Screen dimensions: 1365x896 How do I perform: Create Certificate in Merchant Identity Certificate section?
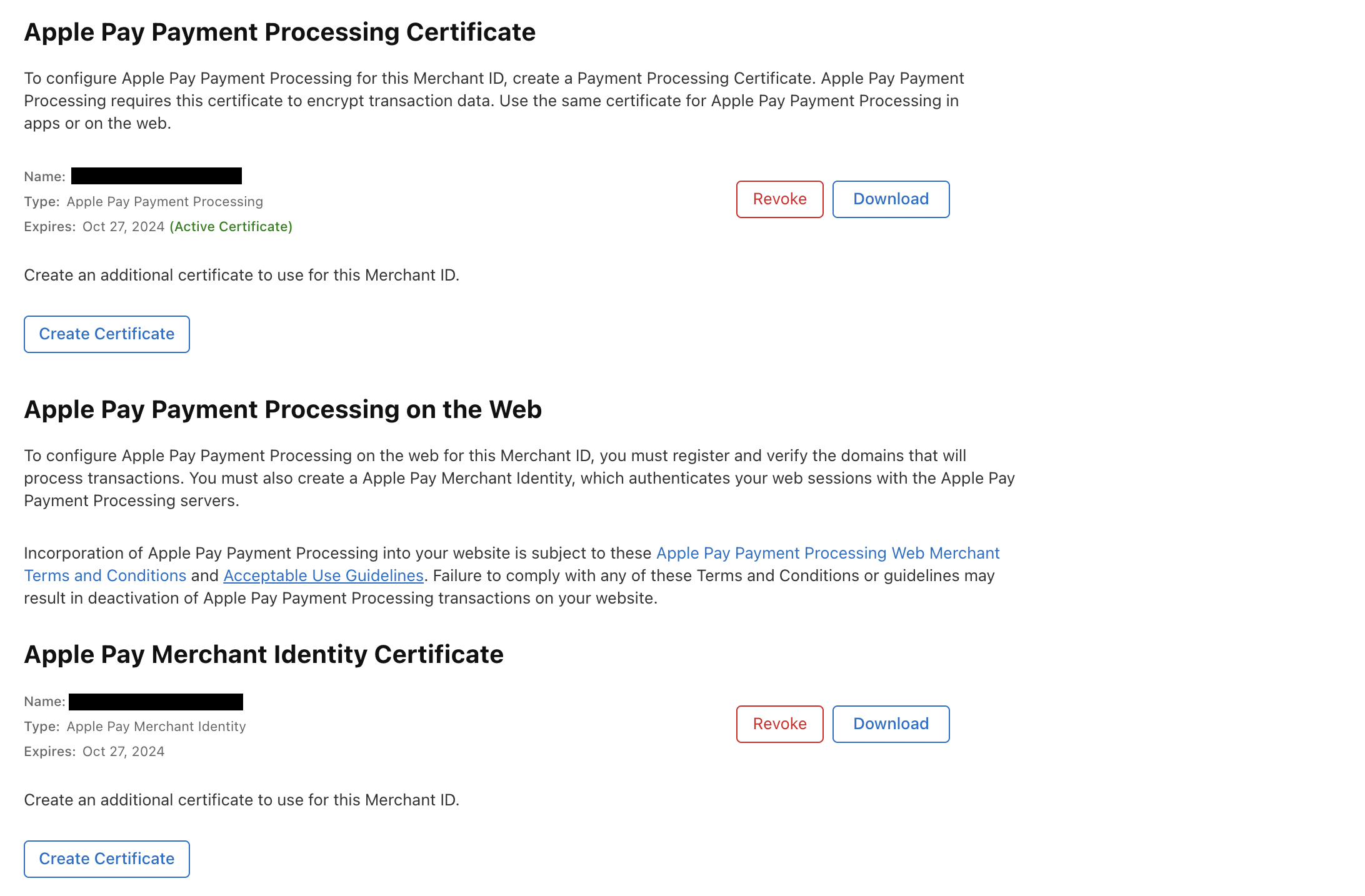coord(107,859)
